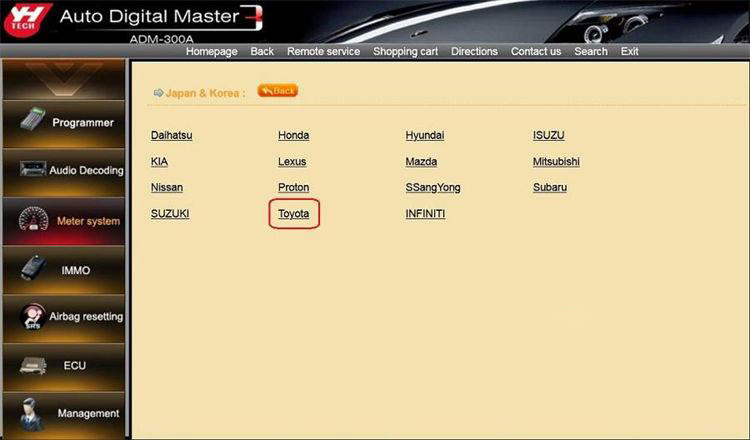Click the orange Back button
This screenshot has width=750, height=440.
pos(277,90)
